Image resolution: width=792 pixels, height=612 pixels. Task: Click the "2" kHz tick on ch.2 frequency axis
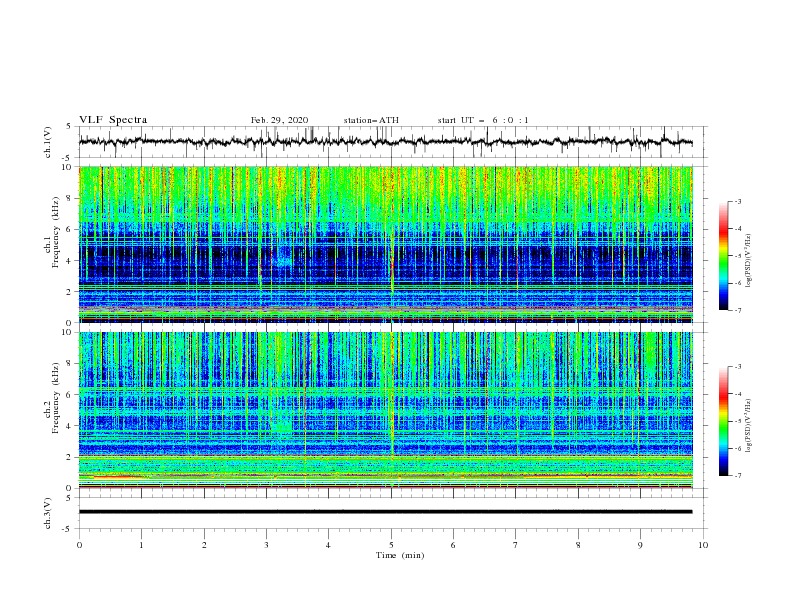pos(69,457)
